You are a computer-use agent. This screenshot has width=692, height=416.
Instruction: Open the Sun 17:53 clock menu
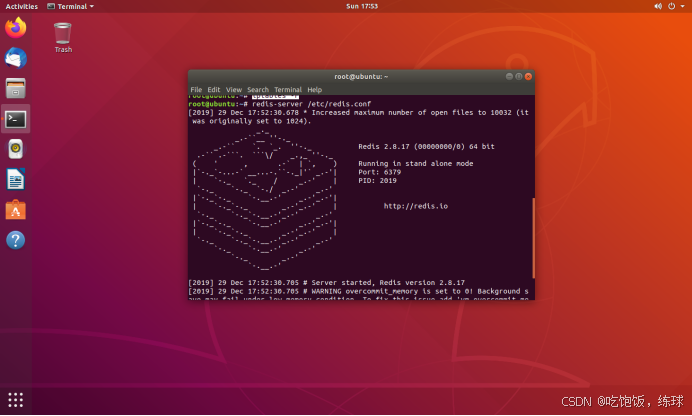(362, 6)
